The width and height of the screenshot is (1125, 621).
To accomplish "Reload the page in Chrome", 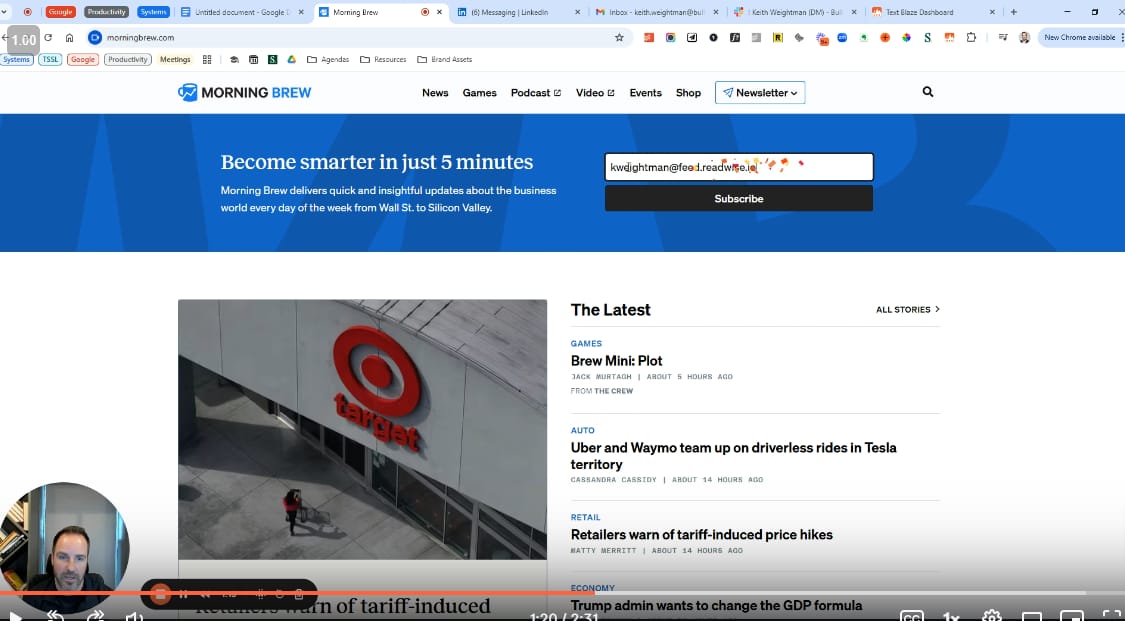I will coord(48,37).
